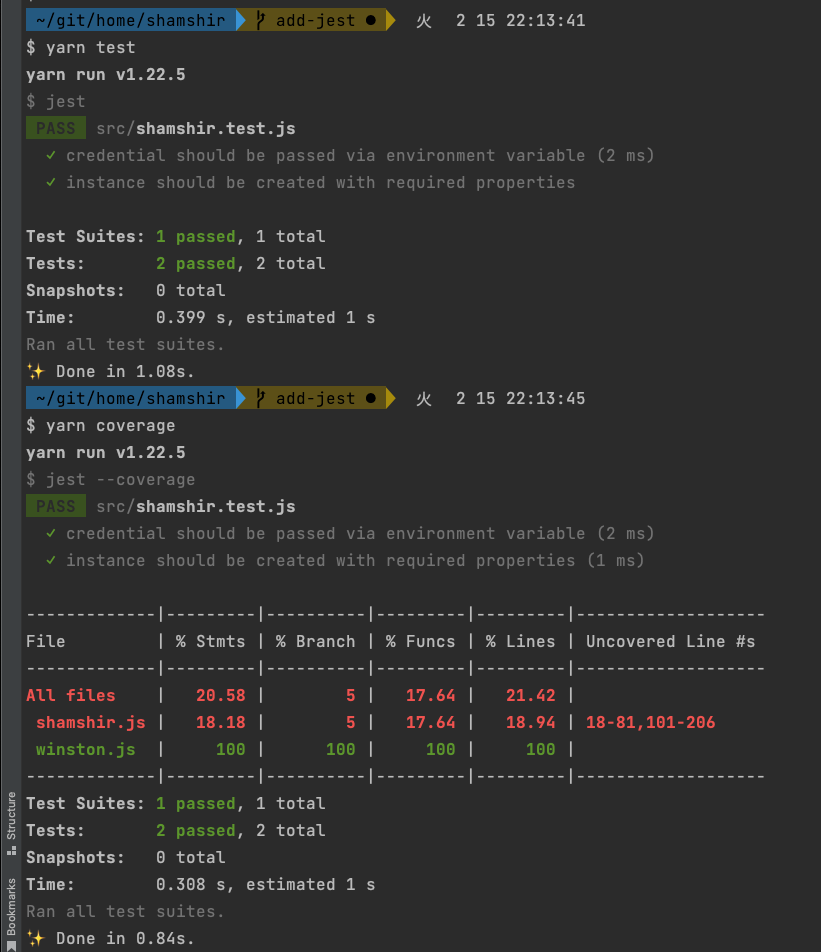Click the 18.18 statements value for shamshir.js

220,722
